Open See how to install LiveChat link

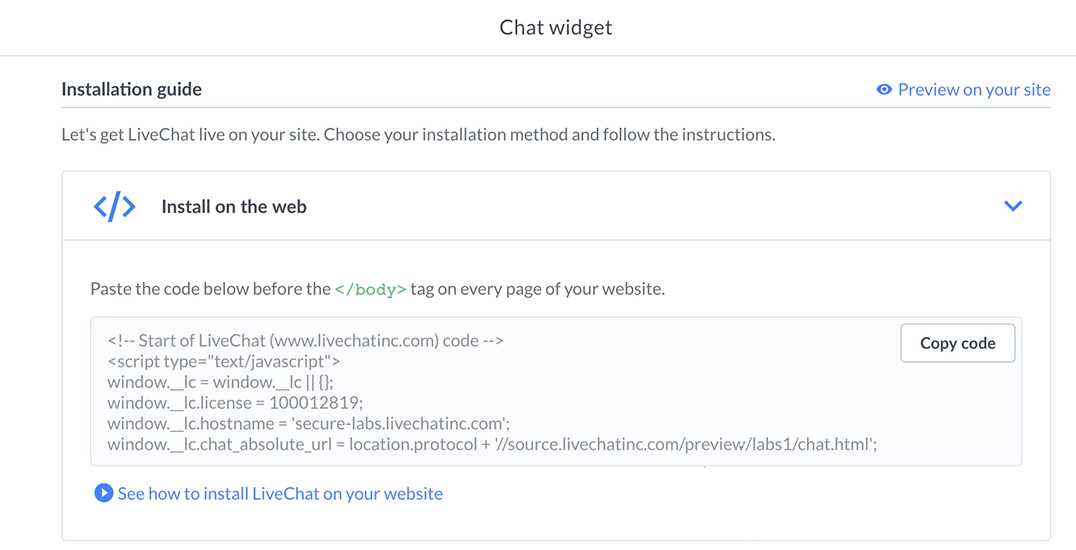pos(280,493)
